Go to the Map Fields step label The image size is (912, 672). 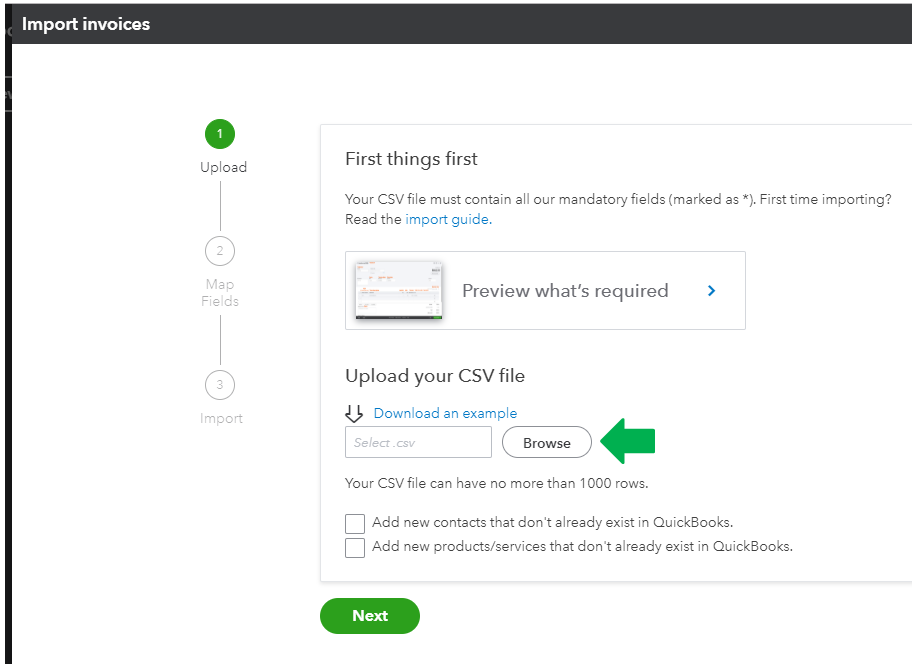(x=220, y=293)
